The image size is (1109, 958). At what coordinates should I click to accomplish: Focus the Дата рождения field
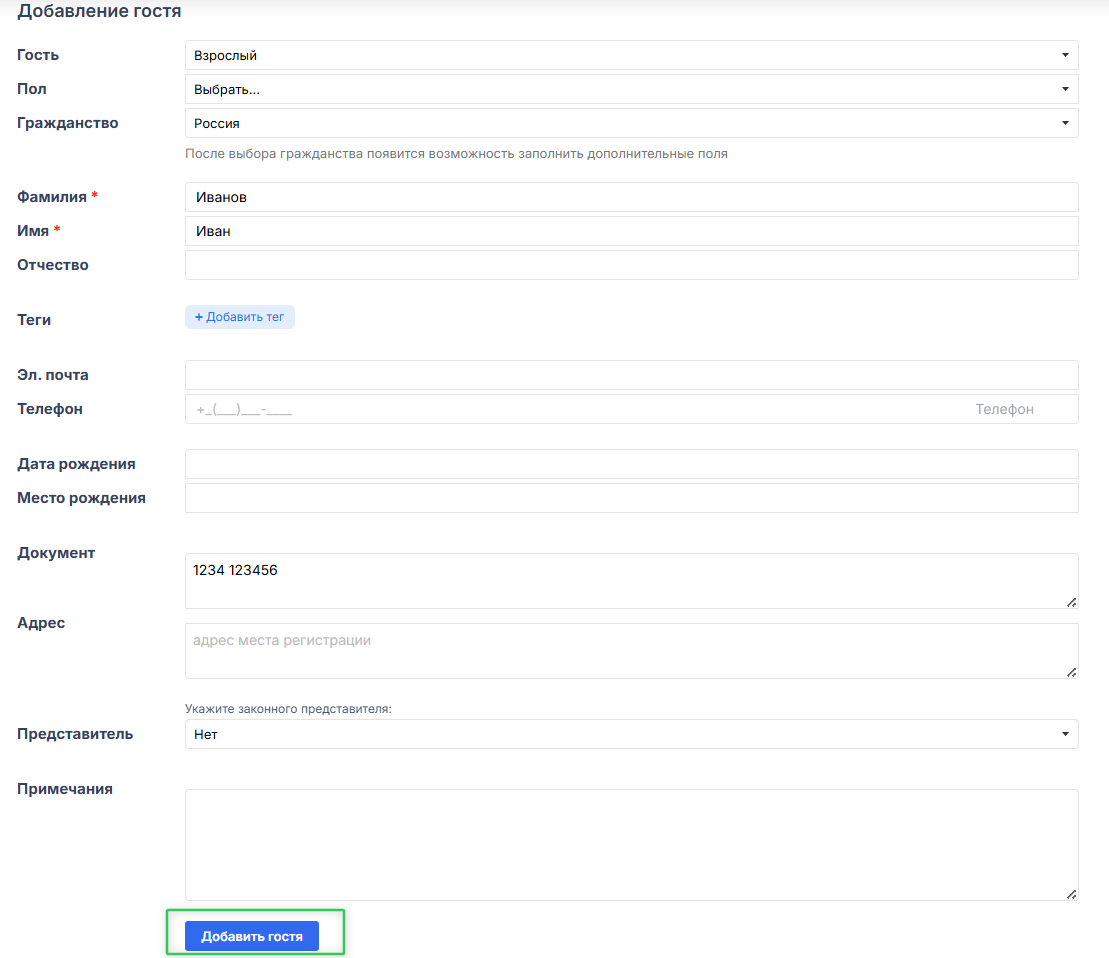tap(631, 464)
